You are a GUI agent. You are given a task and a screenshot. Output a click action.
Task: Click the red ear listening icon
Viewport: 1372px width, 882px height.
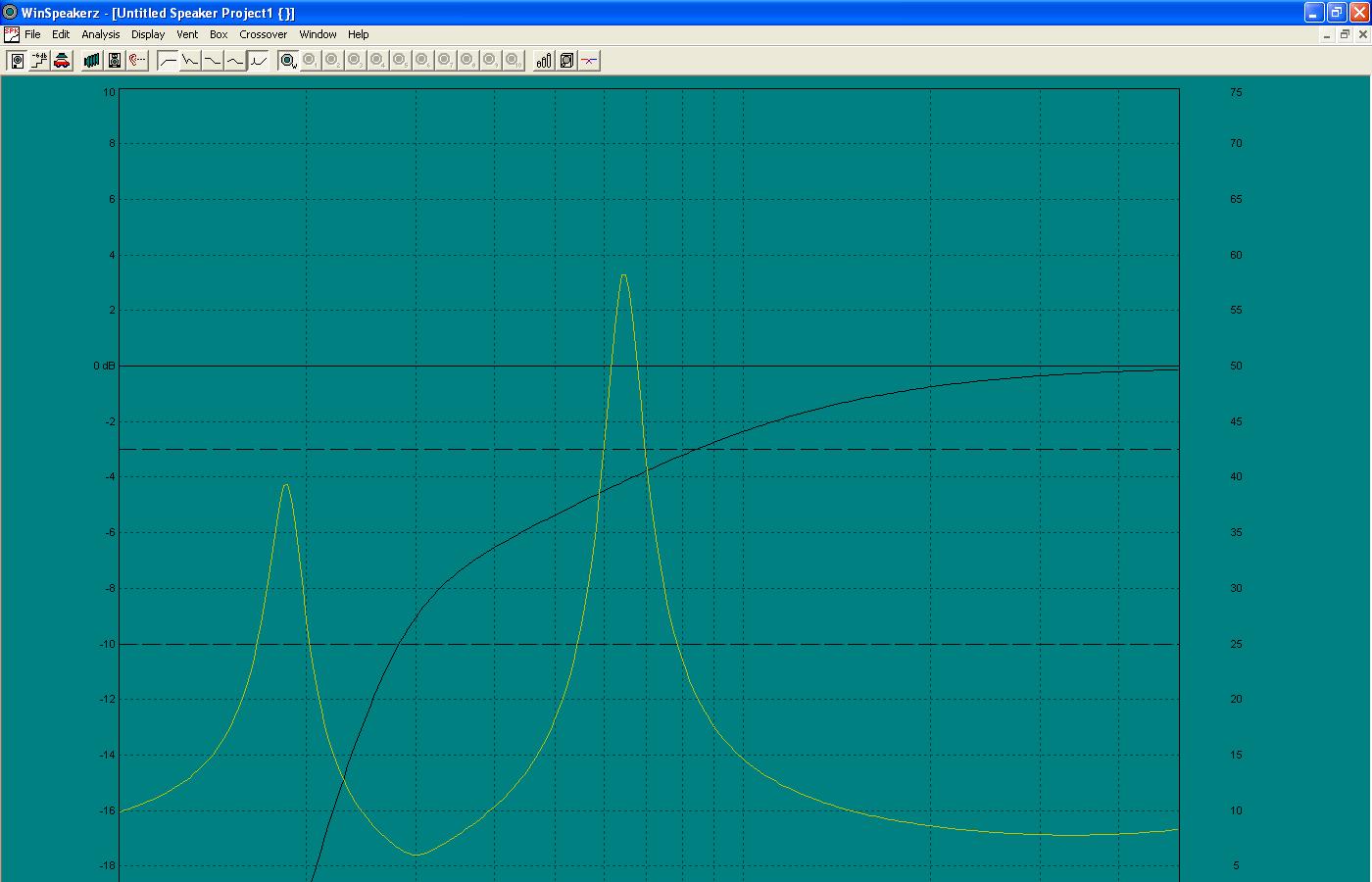(x=137, y=61)
